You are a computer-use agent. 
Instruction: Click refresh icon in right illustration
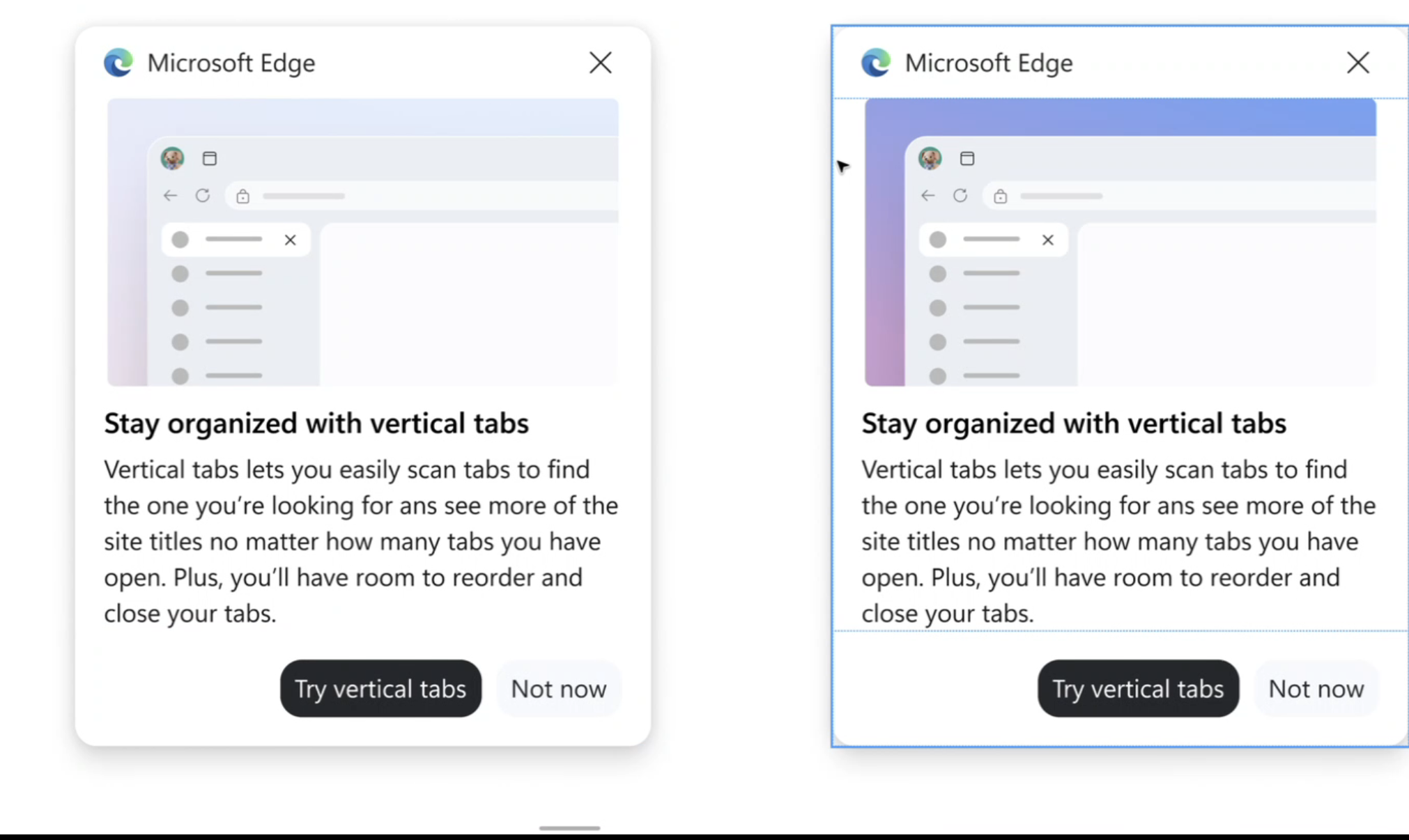[x=960, y=196]
